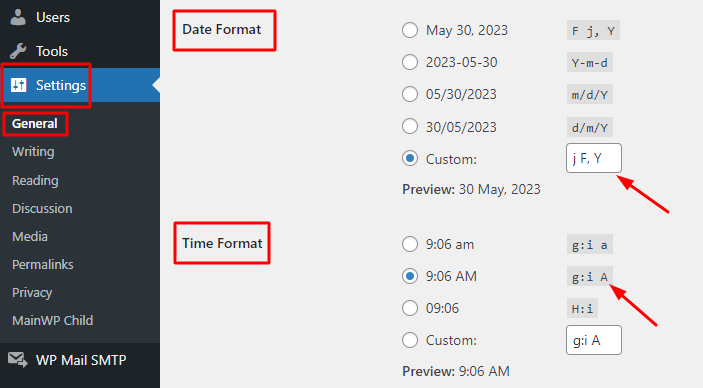Choose the 2023-05-30 date format option
The width and height of the screenshot is (703, 388).
[x=410, y=62]
